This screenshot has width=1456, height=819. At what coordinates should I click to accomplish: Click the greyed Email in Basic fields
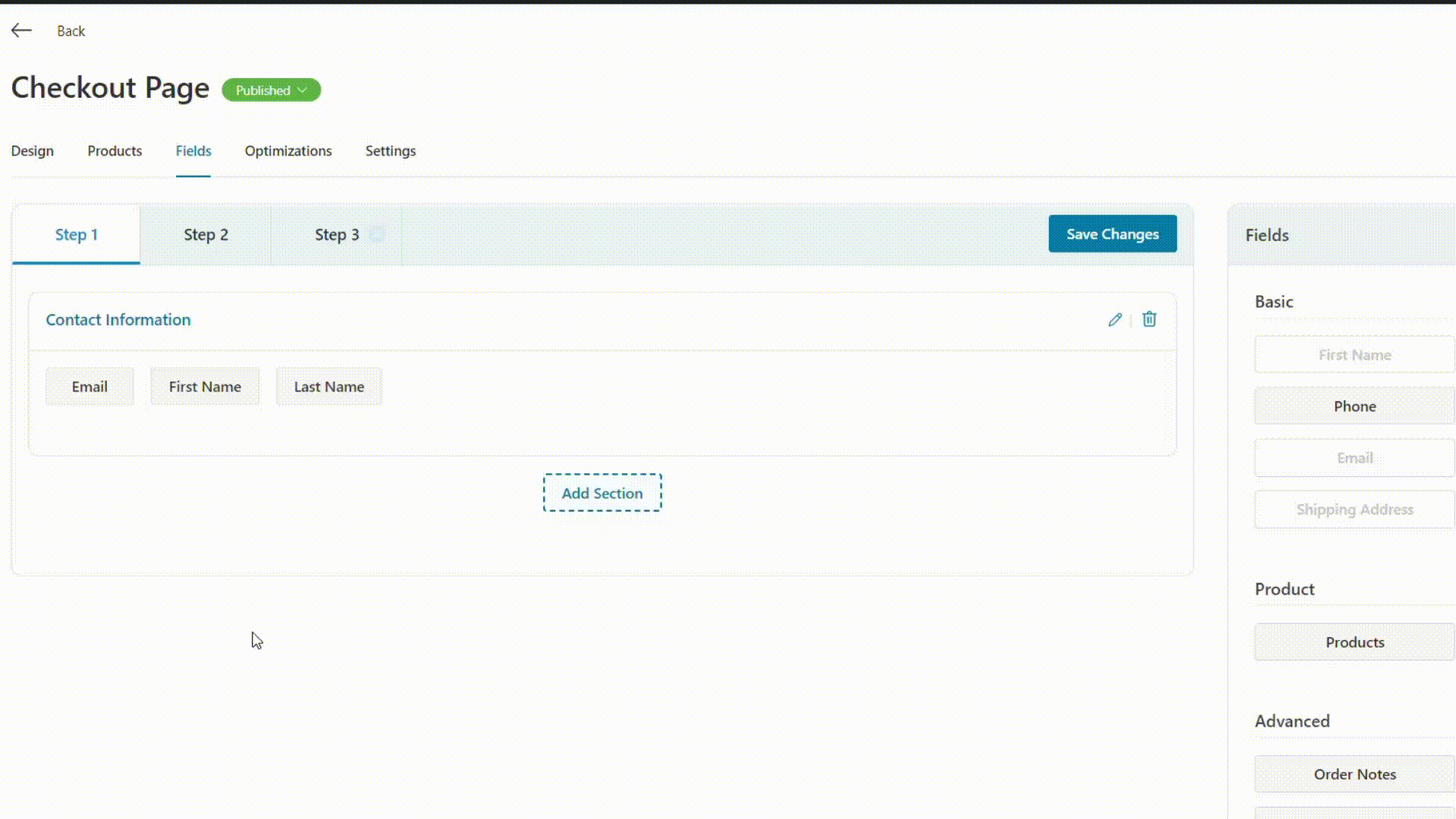click(x=1354, y=458)
